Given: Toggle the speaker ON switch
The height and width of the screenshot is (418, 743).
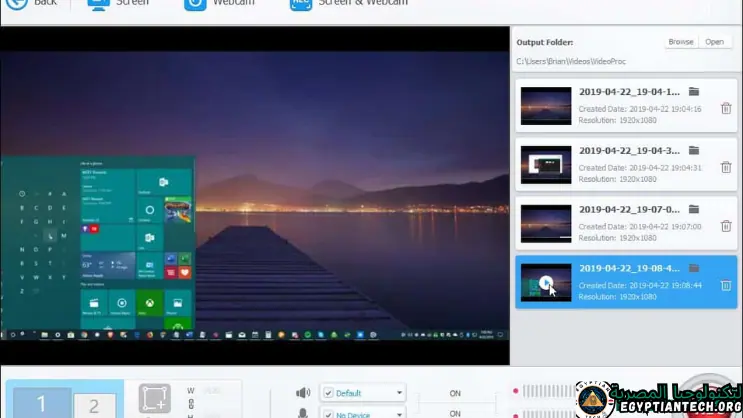Looking at the screenshot, I should click(455, 393).
